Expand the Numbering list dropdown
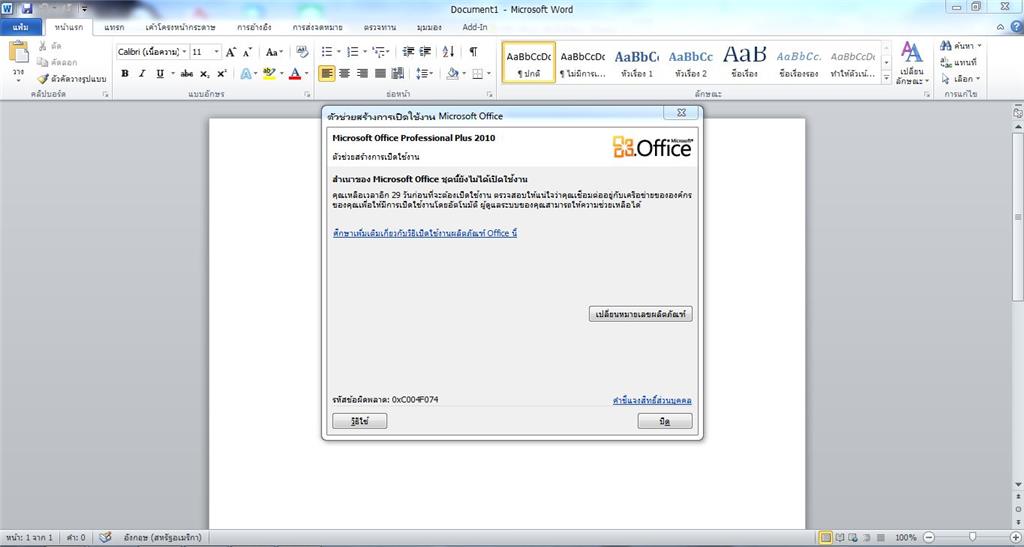Viewport: 1024px width, 547px height. pos(364,52)
